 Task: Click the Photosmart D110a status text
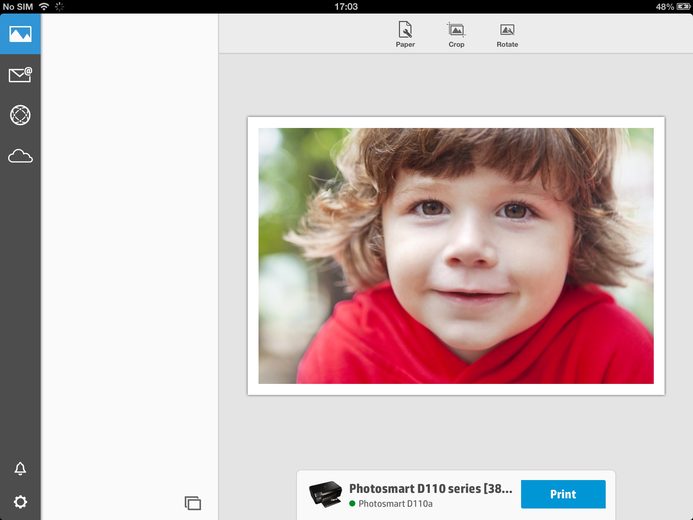click(395, 504)
